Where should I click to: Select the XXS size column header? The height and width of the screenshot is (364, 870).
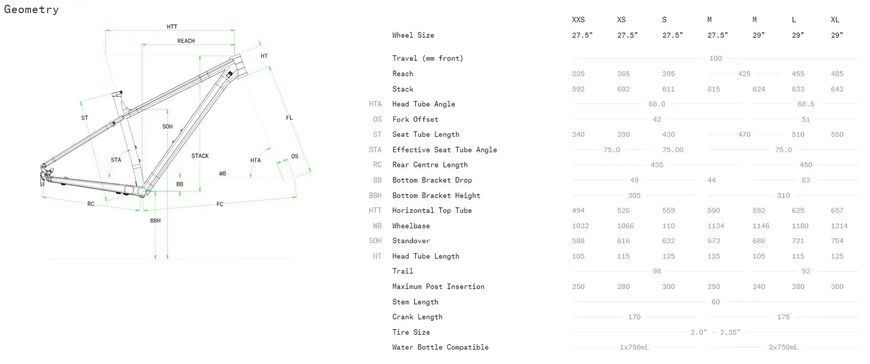(578, 20)
